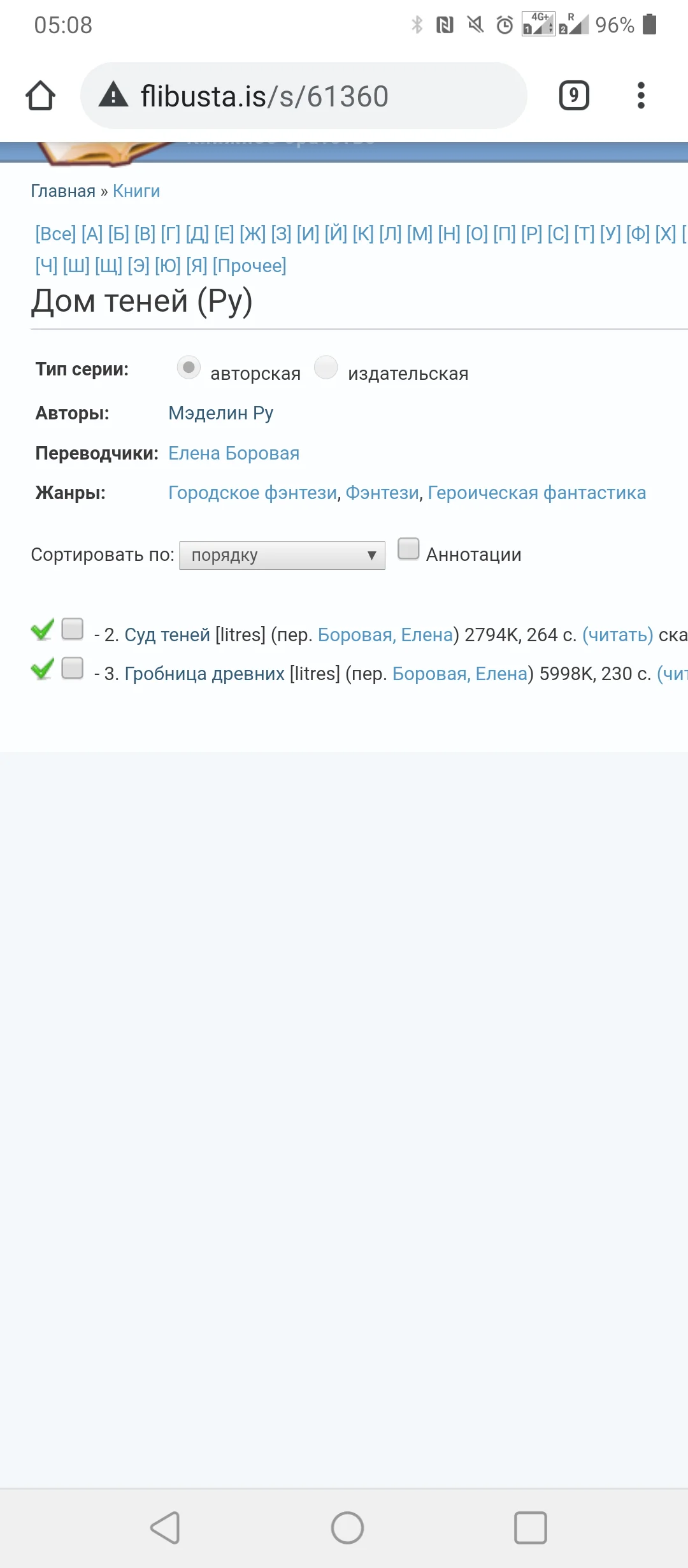
Task: Check the box next to Суд теней
Action: click(72, 630)
